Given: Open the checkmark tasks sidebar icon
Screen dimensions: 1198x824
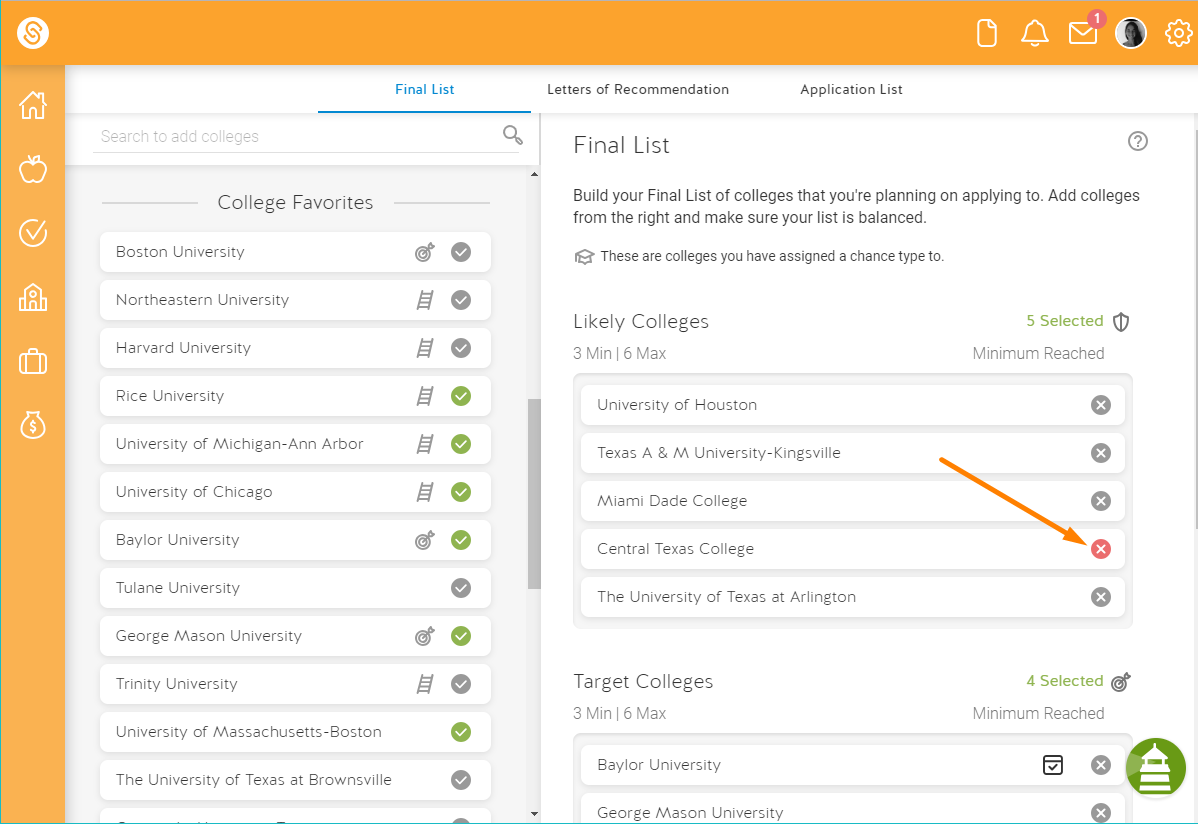Looking at the screenshot, I should tap(33, 232).
